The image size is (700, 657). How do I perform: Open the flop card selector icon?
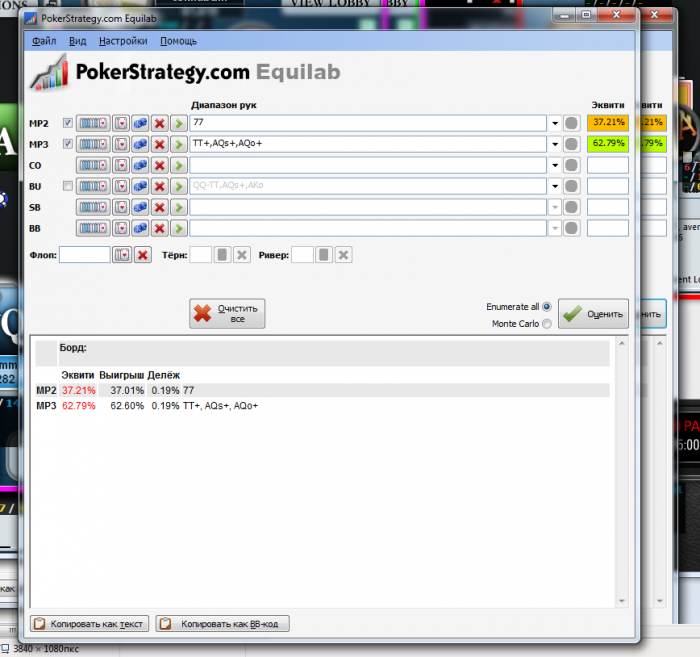pos(122,255)
